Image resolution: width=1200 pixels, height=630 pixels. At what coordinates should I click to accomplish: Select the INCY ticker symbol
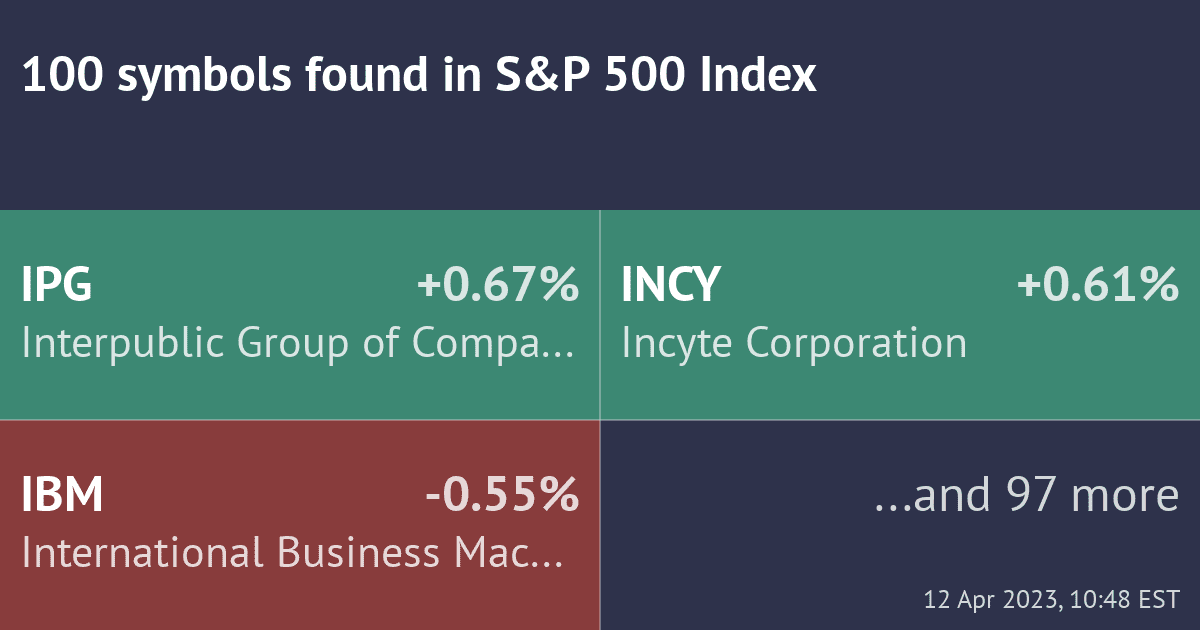click(670, 285)
